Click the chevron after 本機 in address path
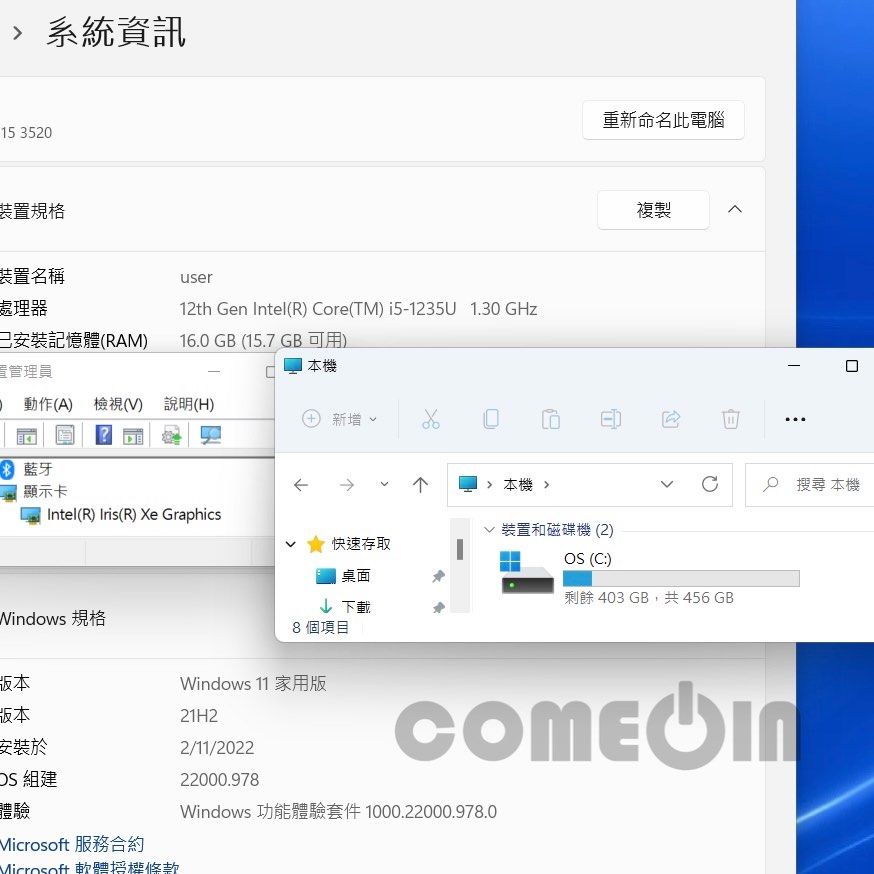This screenshot has height=874, width=874. (x=546, y=484)
